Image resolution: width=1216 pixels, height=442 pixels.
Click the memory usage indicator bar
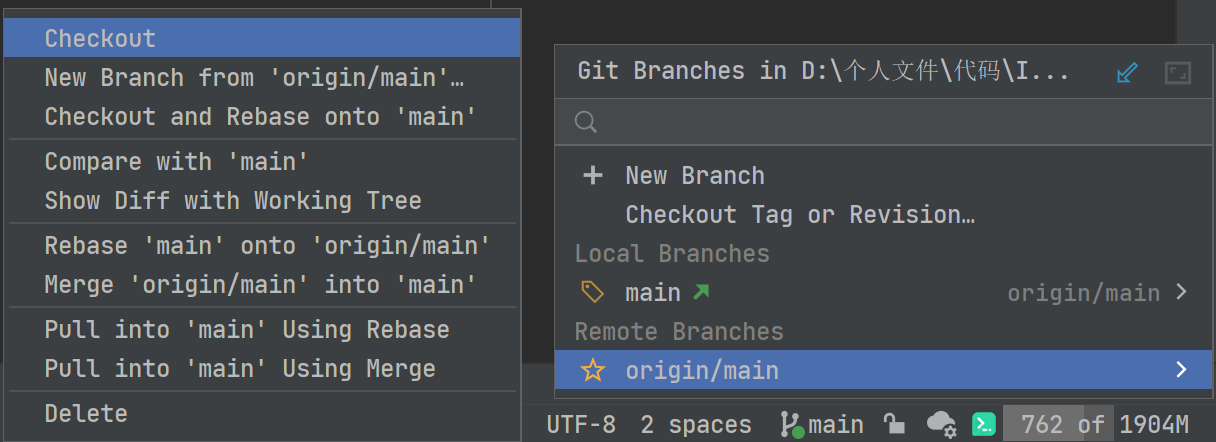pos(1095,424)
